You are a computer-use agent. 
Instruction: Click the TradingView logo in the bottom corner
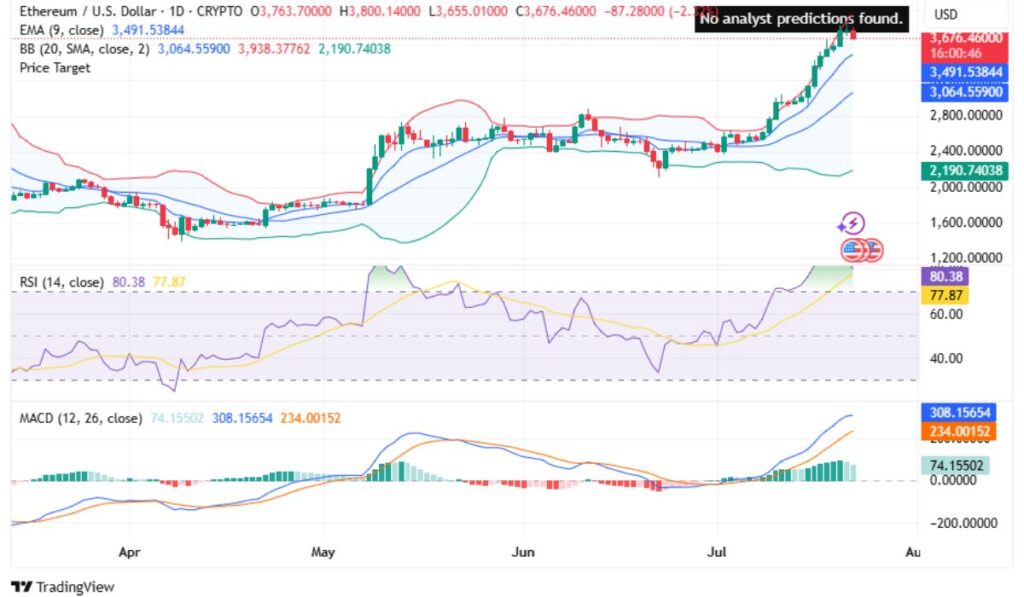tap(60, 587)
